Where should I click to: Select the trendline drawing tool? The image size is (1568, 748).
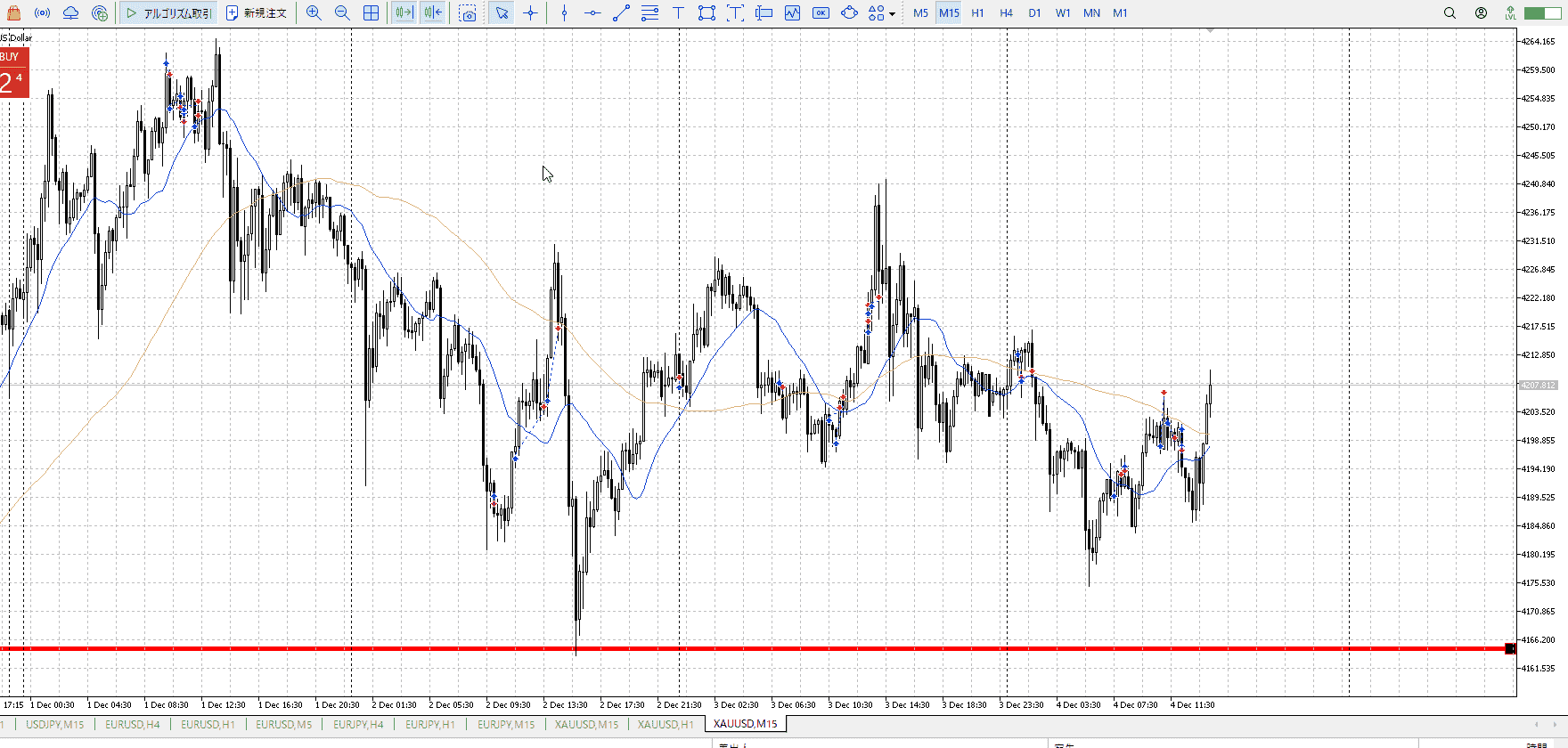(621, 13)
